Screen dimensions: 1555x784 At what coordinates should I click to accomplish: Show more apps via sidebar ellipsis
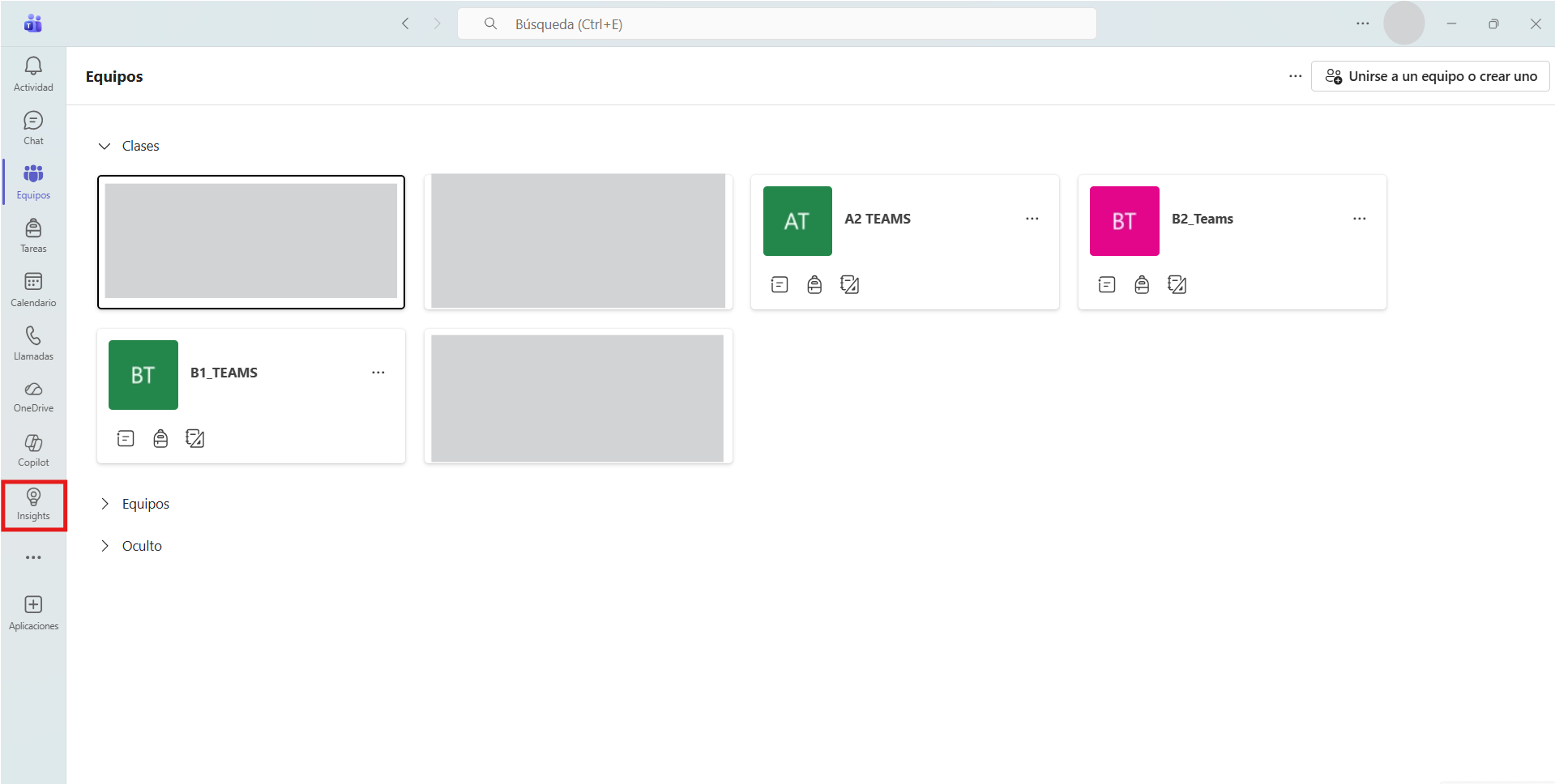pyautogui.click(x=33, y=557)
